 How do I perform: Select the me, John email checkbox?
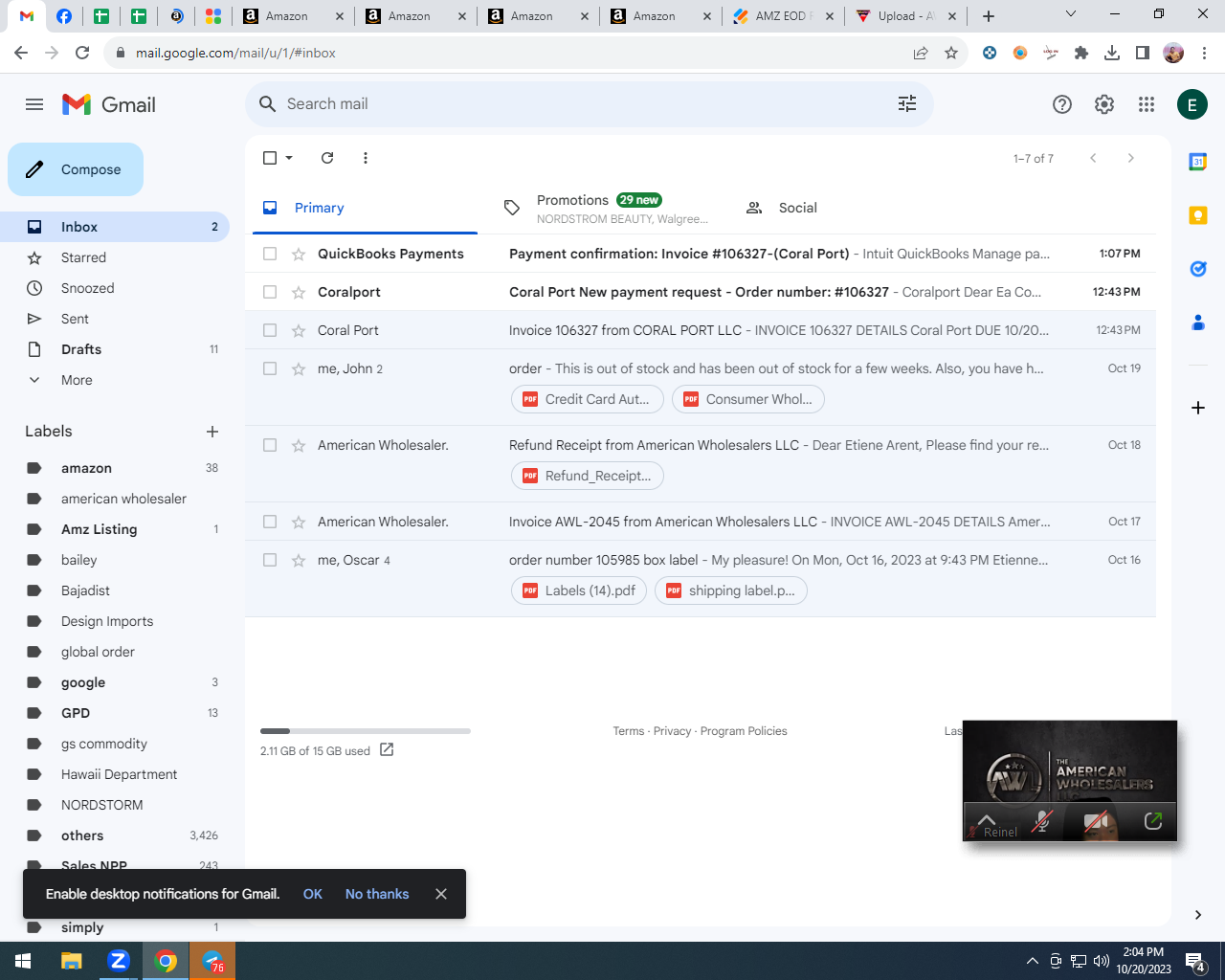[270, 368]
